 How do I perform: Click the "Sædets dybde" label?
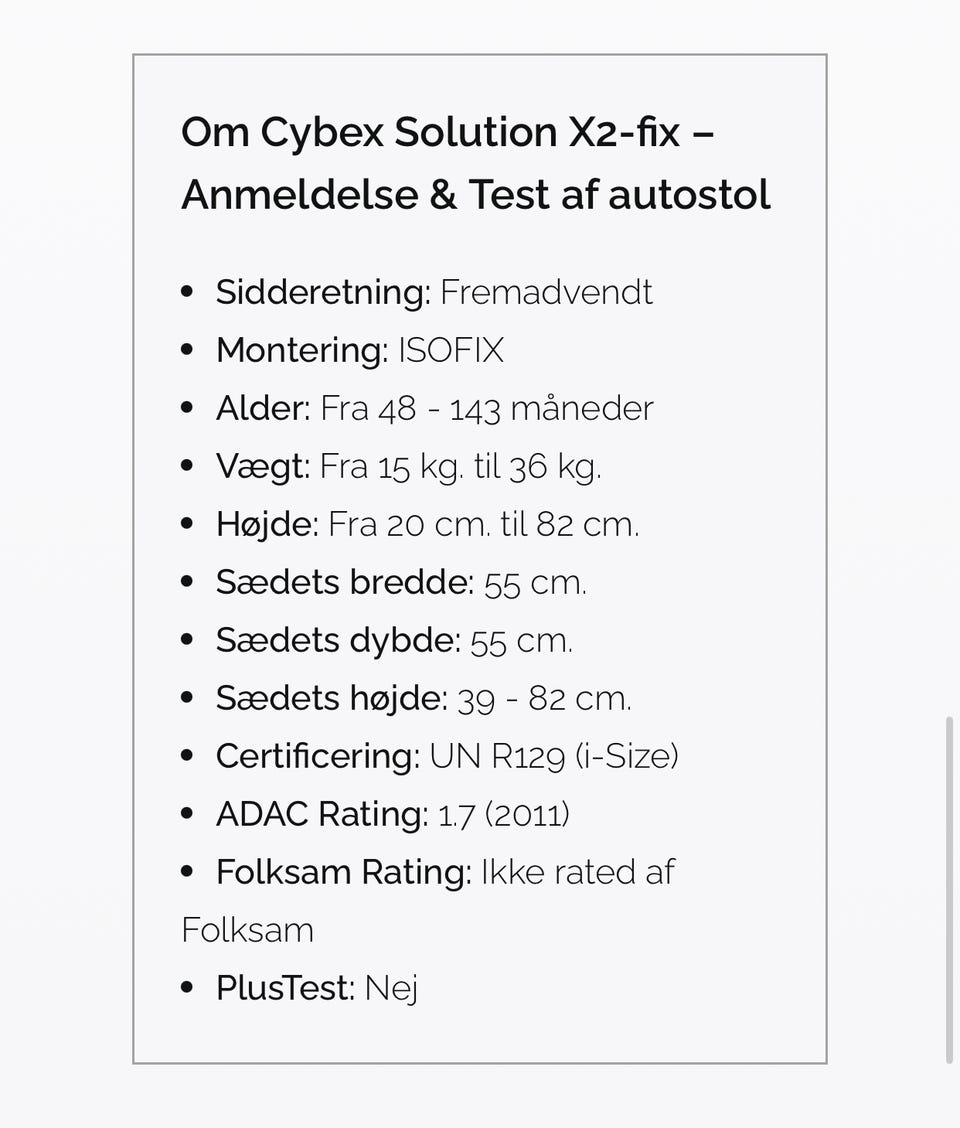pos(337,640)
